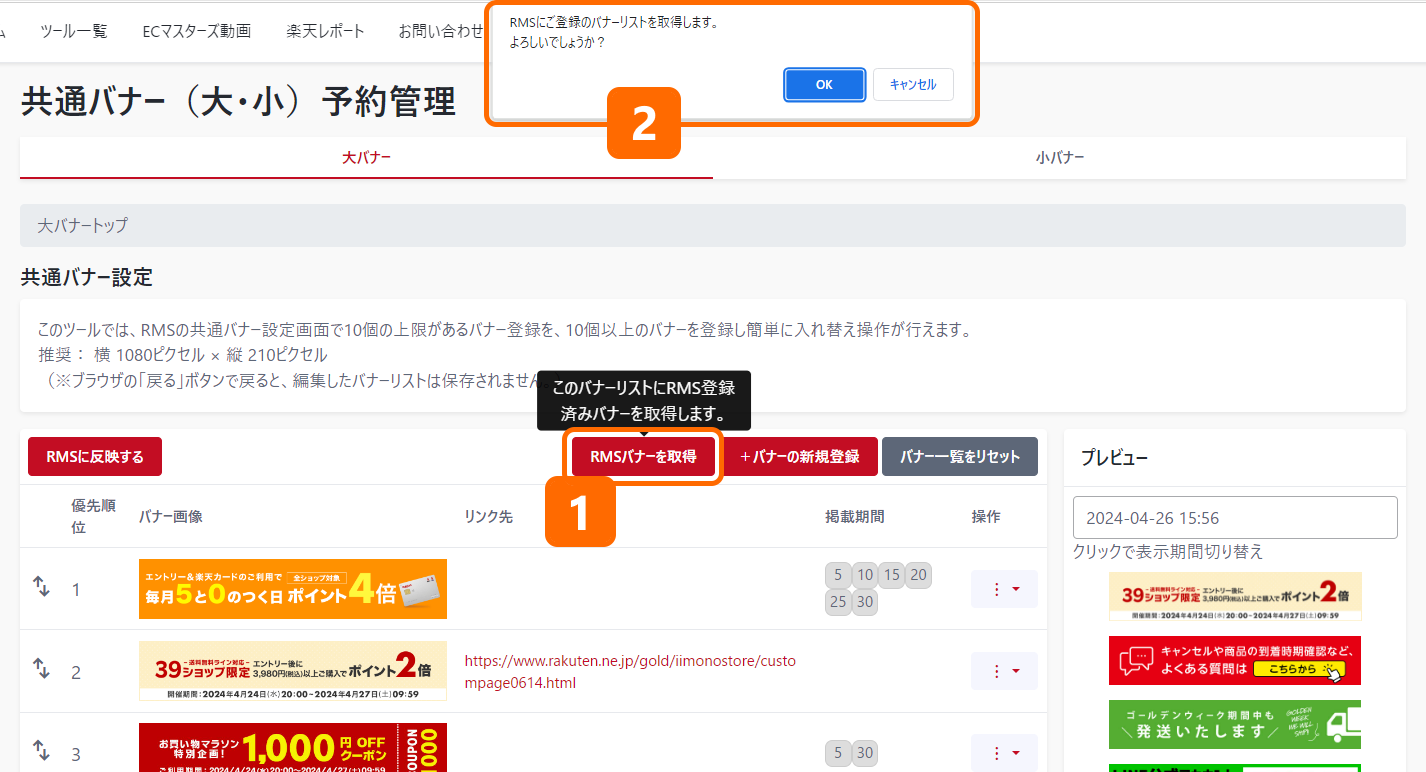Dismiss the dialog with キャンセル button
1426x772 pixels.
(913, 85)
